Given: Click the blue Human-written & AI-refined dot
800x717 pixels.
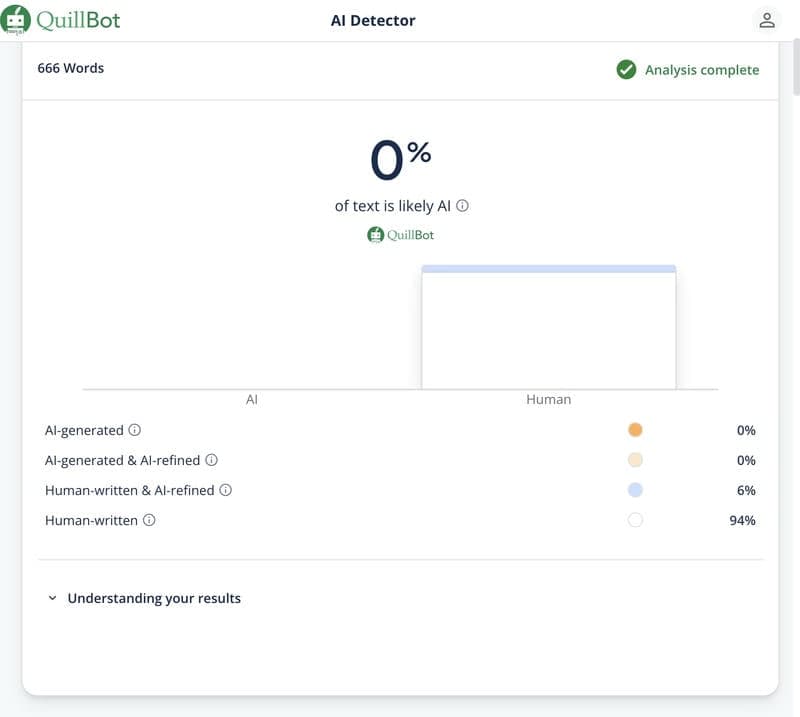Looking at the screenshot, I should 635,490.
